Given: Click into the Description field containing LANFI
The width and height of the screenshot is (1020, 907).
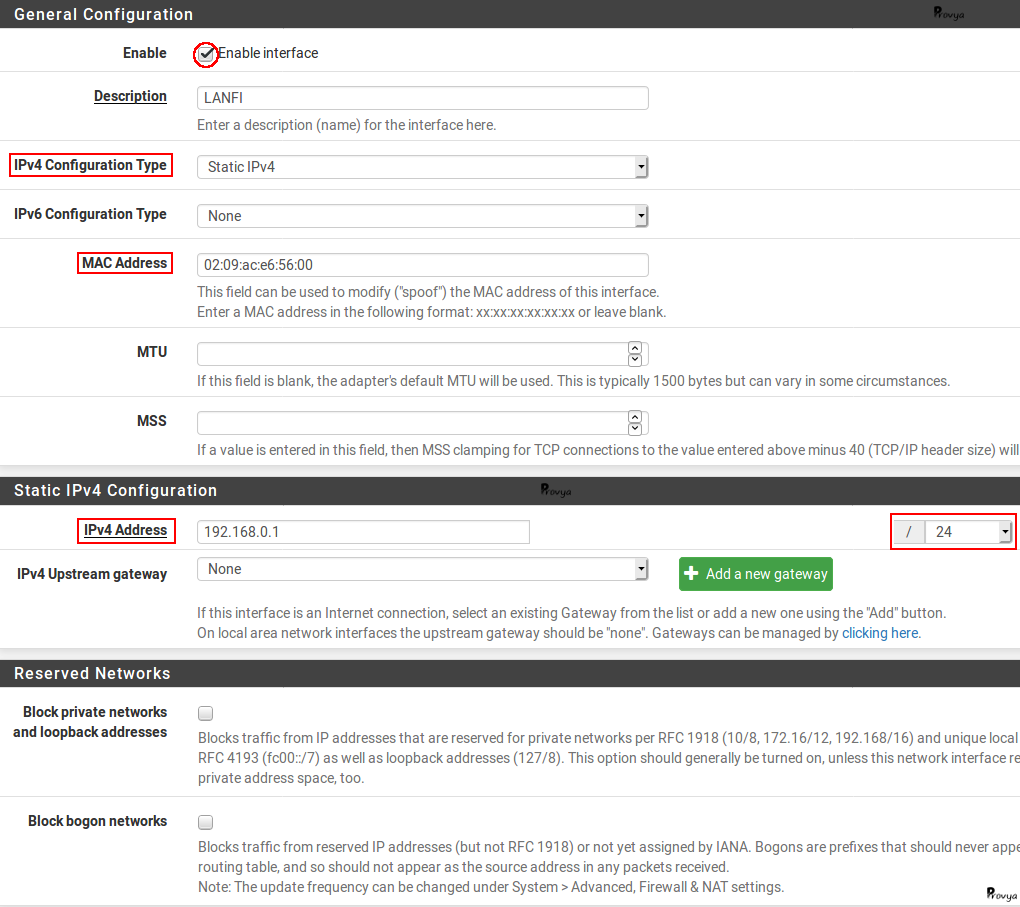Looking at the screenshot, I should click(422, 98).
